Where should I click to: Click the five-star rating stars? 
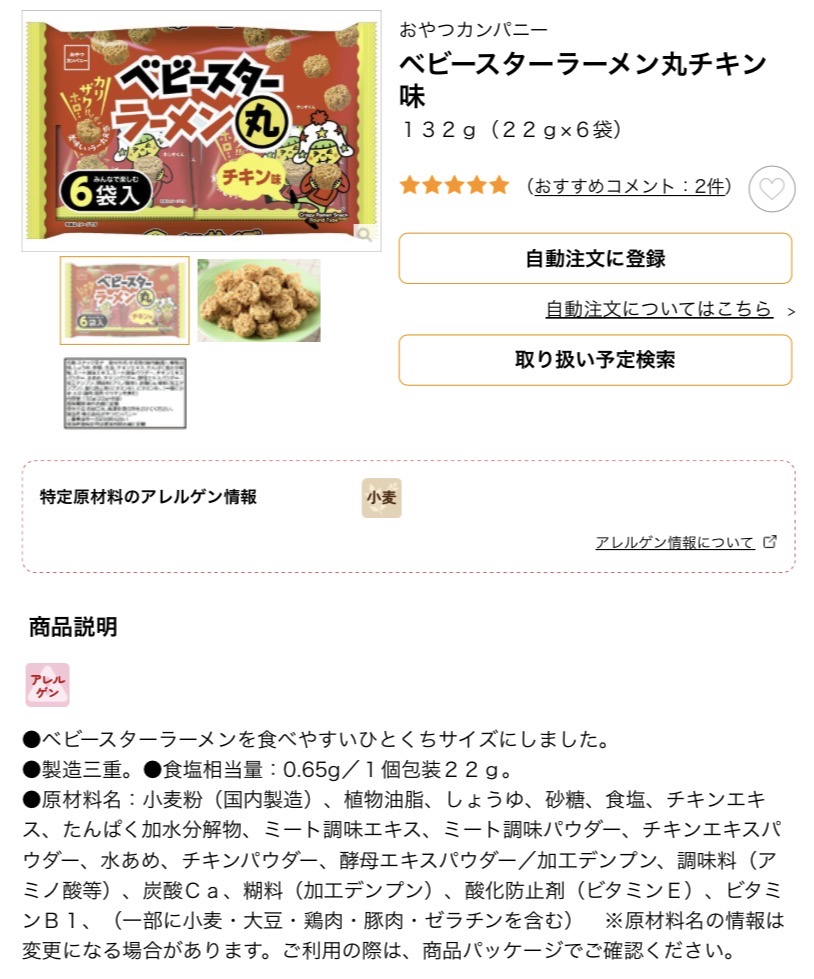point(454,185)
